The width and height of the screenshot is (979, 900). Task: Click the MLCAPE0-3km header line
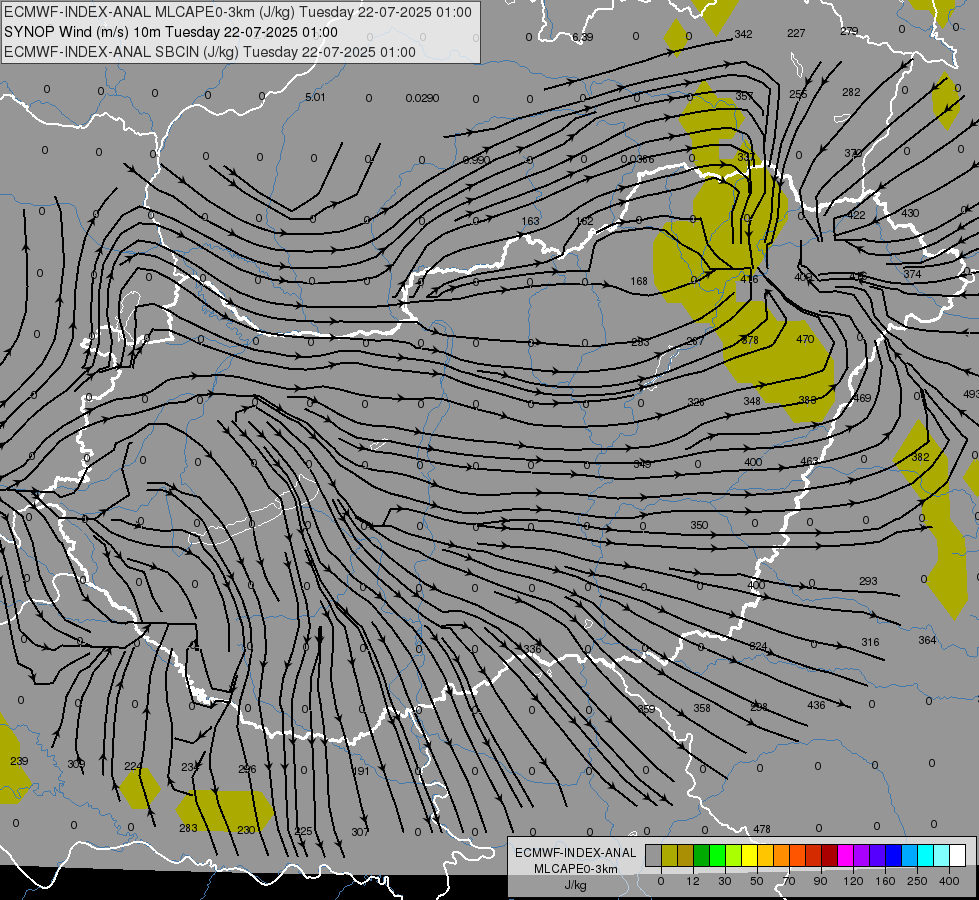click(238, 12)
